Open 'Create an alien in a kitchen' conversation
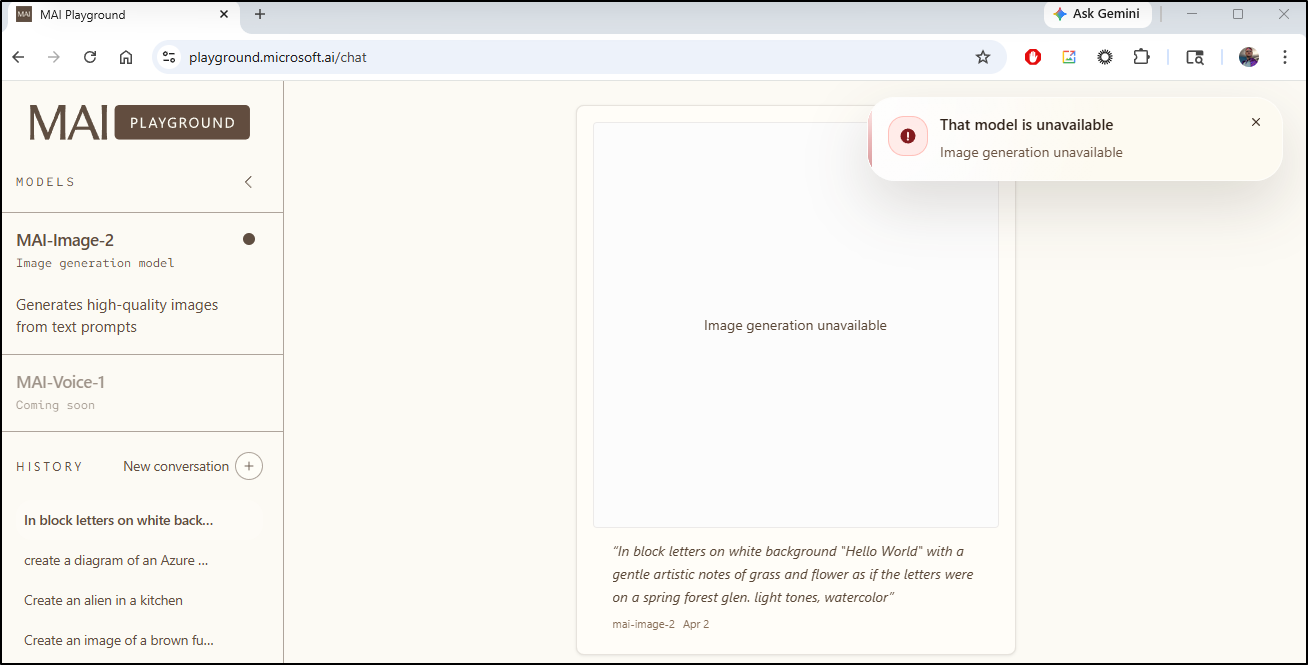The width and height of the screenshot is (1308, 665). point(104,600)
